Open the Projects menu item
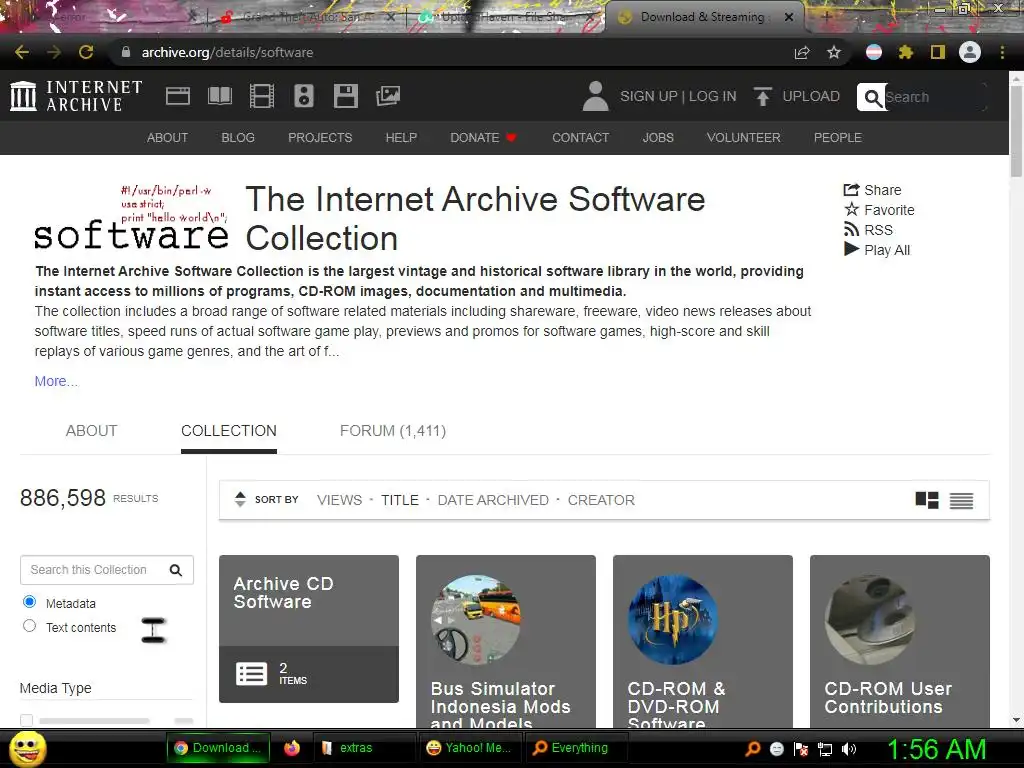The image size is (1024, 768). [320, 138]
